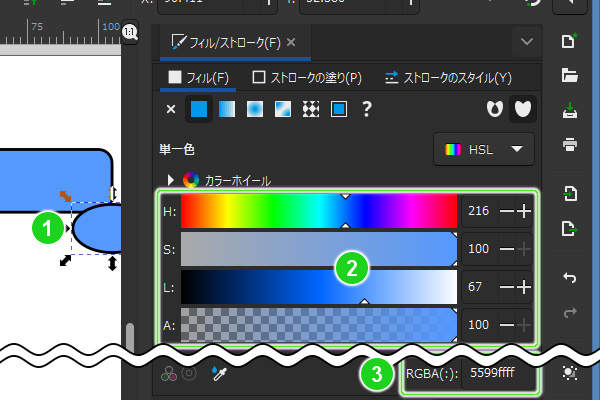Click the H hue rainbow slider
The width and height of the screenshot is (600, 400).
coord(319,211)
